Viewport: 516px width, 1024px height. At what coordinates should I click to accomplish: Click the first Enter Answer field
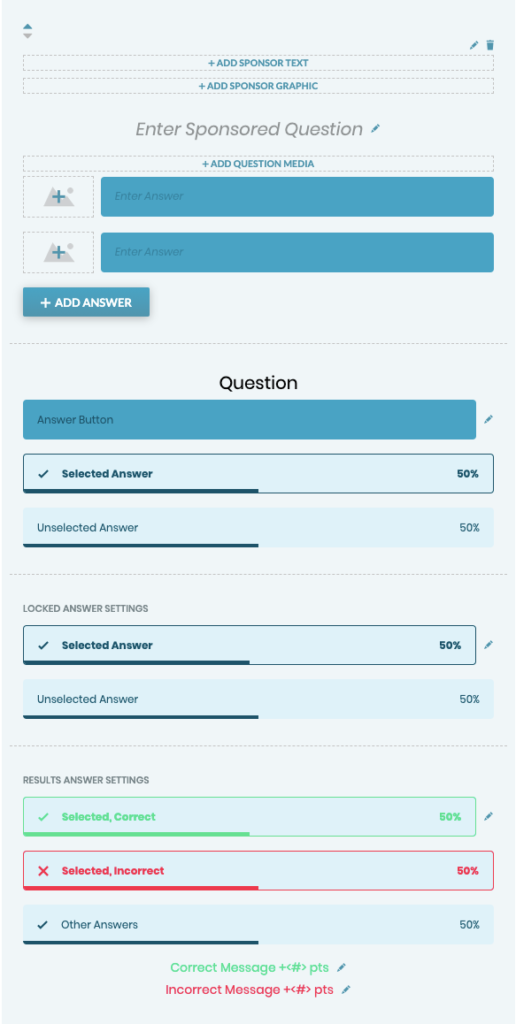click(x=297, y=197)
